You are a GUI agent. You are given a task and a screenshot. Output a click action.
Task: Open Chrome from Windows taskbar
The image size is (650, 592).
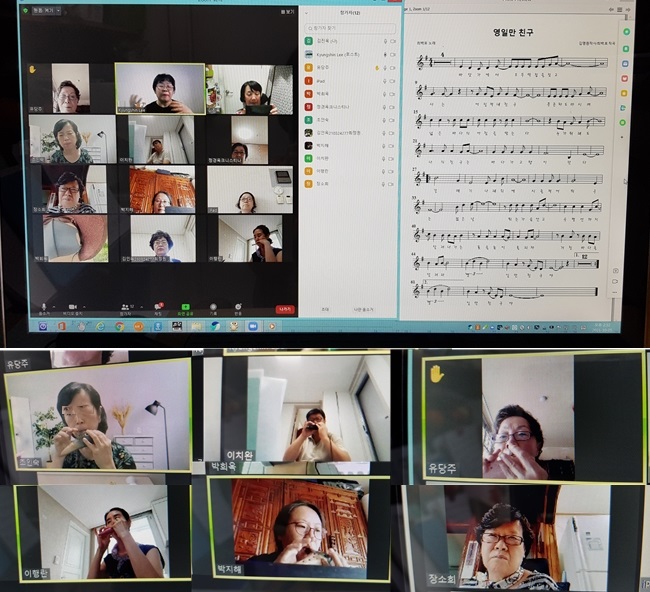click(119, 326)
